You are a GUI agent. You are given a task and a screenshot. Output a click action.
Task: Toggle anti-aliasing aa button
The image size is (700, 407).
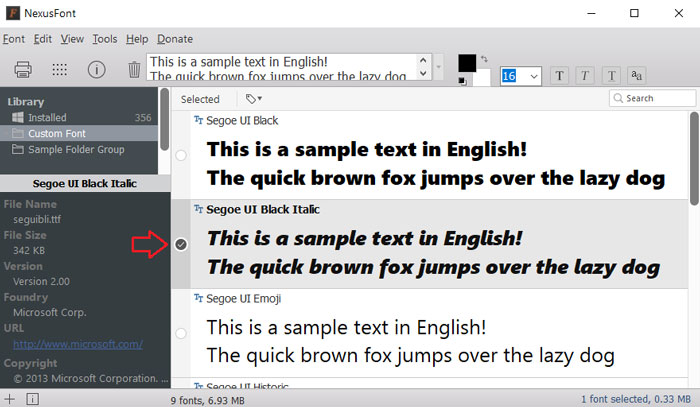click(637, 75)
